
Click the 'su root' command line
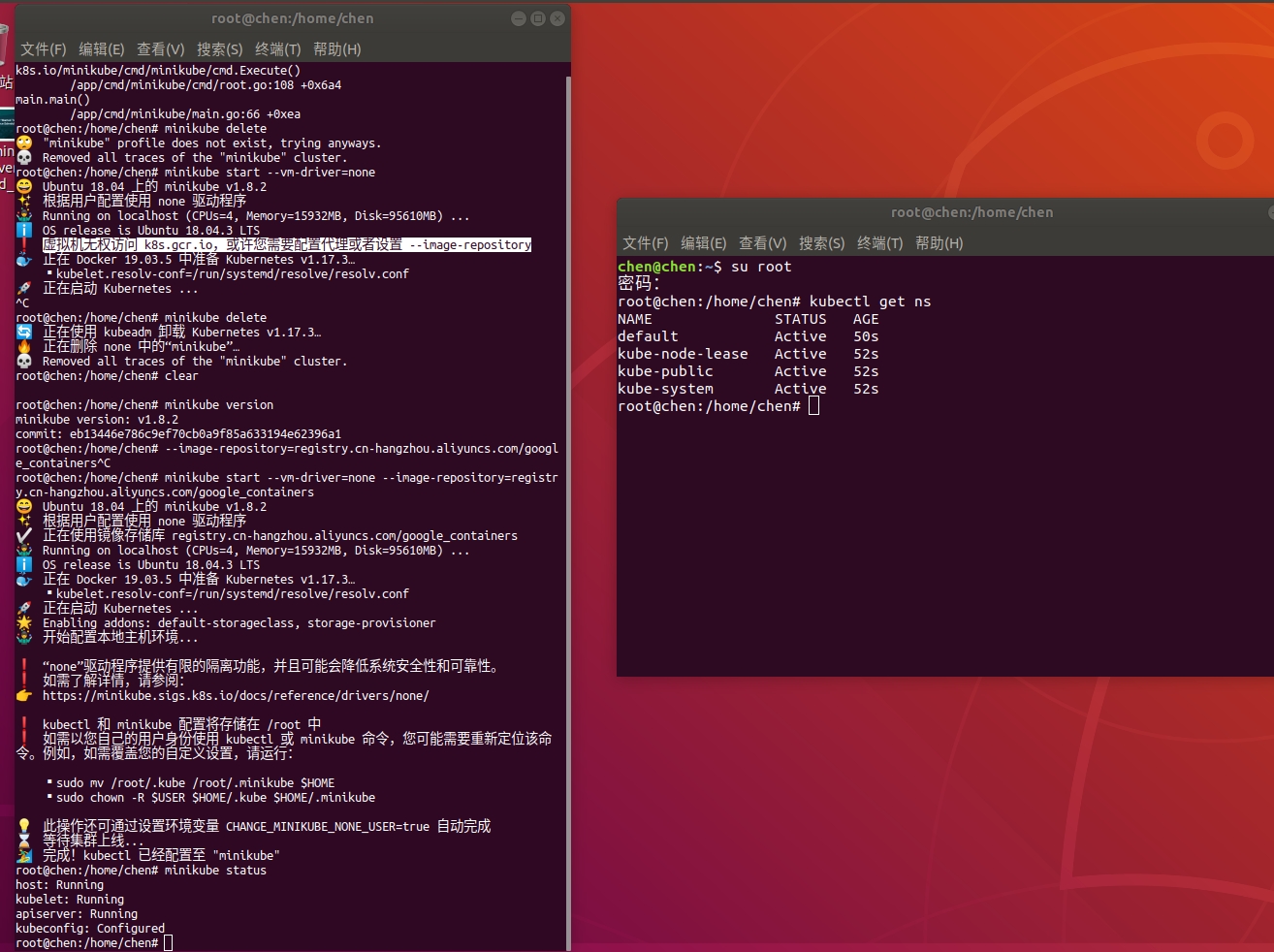pos(705,267)
